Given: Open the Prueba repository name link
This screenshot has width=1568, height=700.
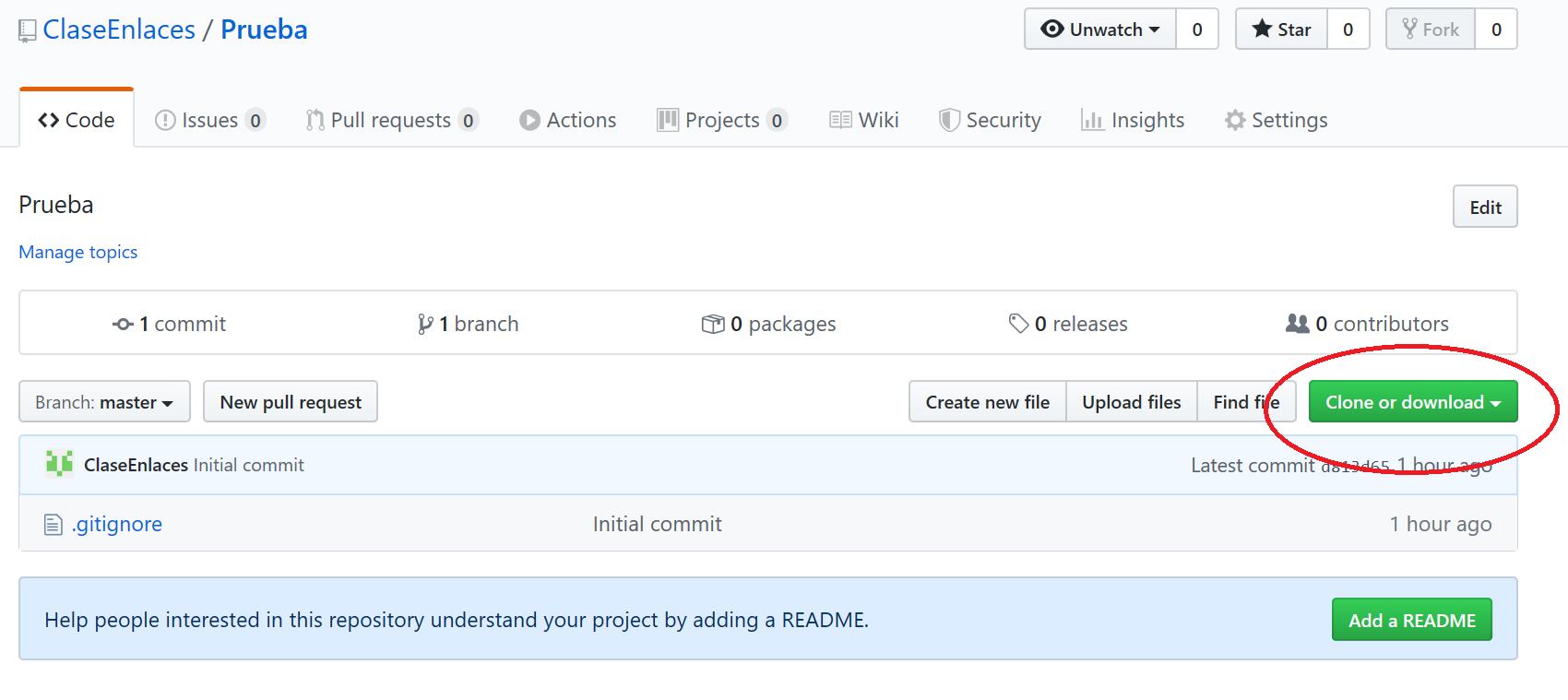Looking at the screenshot, I should click(264, 30).
